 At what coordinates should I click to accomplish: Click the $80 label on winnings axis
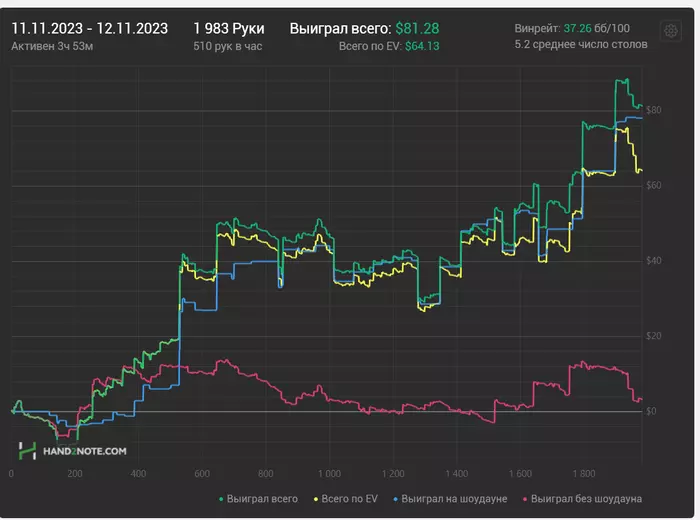[x=652, y=110]
